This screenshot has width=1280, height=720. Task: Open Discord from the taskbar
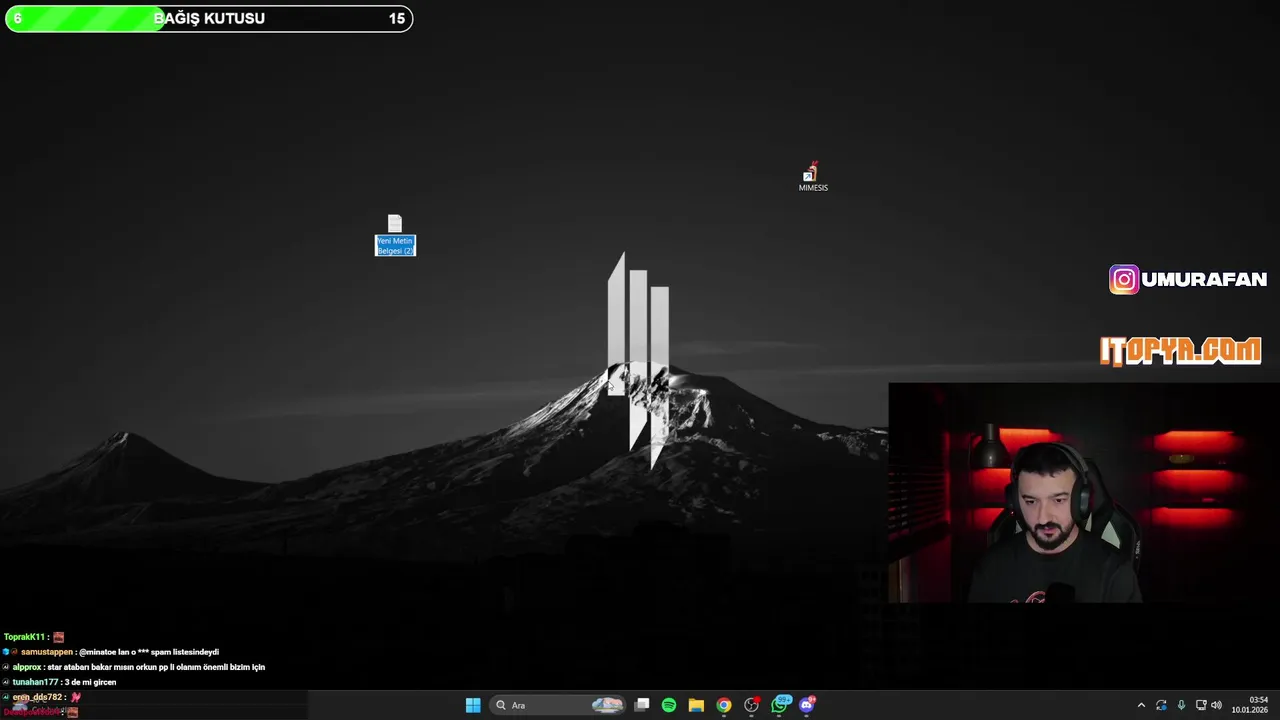tap(807, 705)
